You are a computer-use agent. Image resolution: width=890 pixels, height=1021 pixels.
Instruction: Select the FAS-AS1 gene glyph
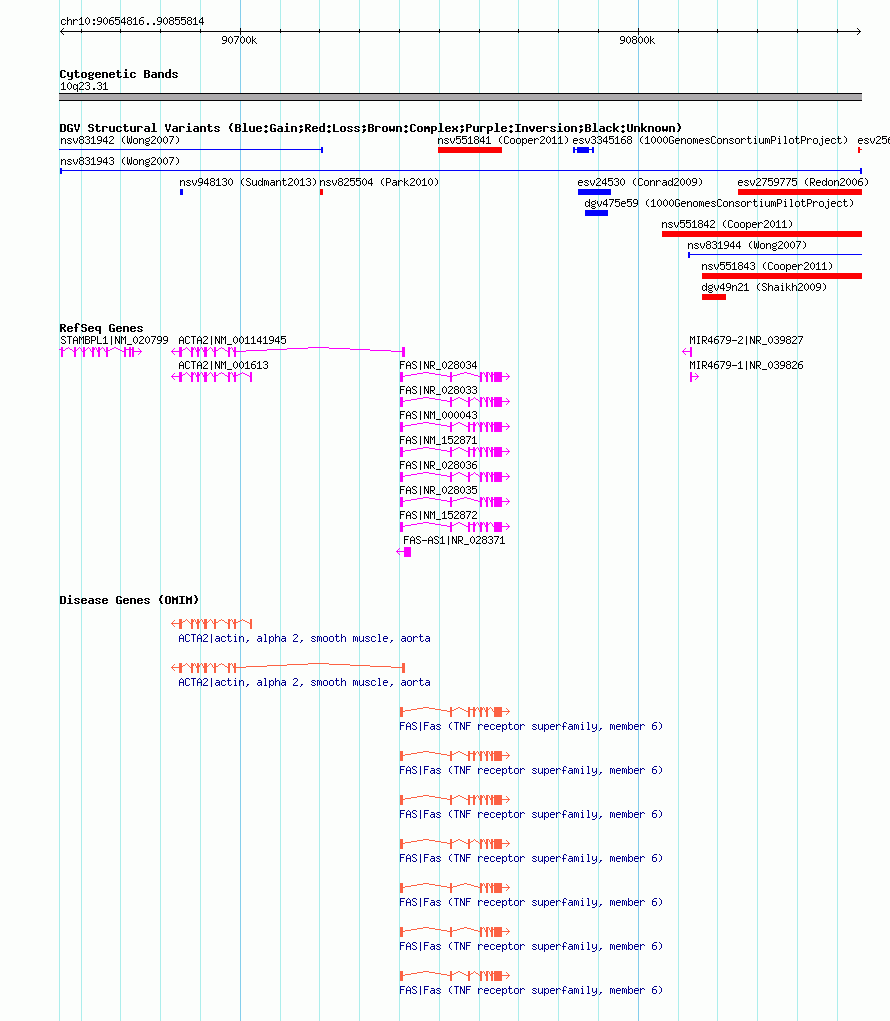click(404, 552)
